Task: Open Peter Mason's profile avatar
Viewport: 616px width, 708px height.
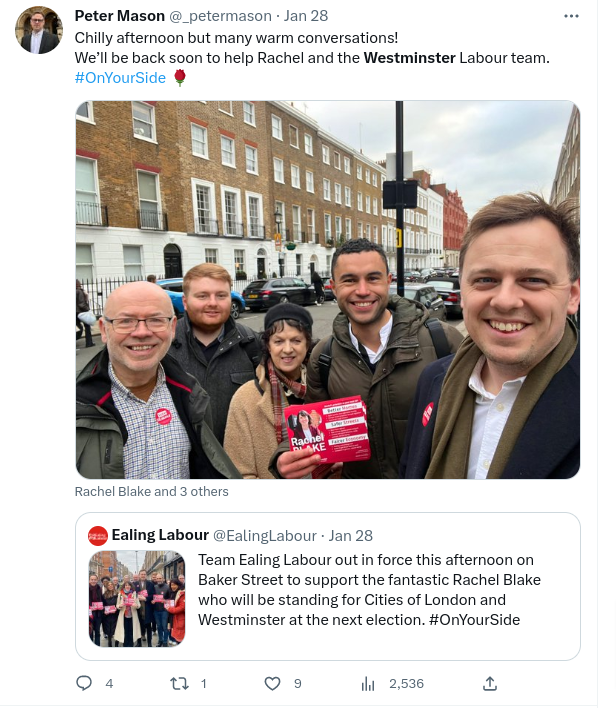Action: 38,30
